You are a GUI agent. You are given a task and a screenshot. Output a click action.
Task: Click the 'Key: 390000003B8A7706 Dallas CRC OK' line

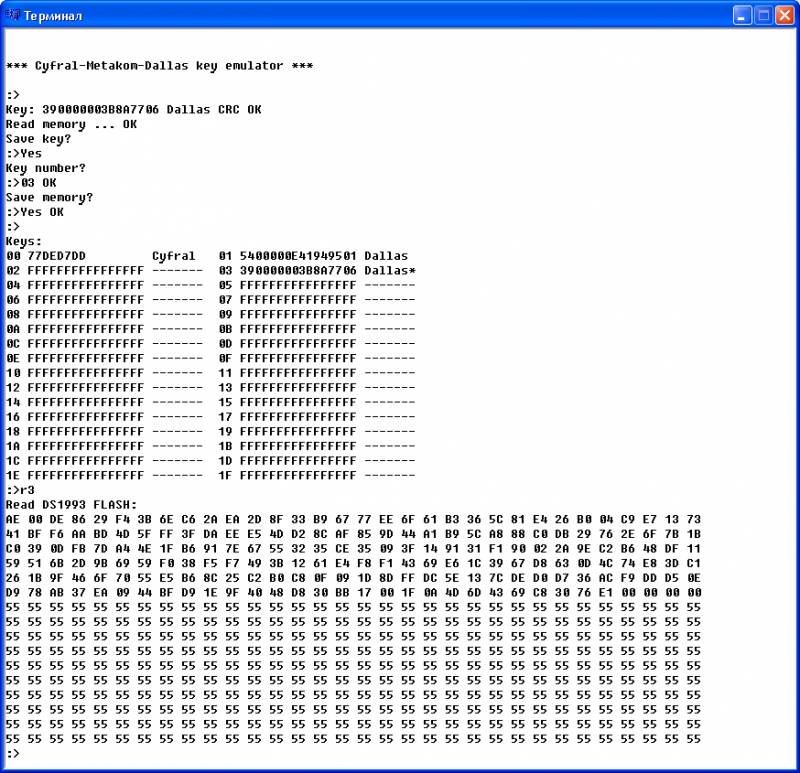tap(133, 109)
